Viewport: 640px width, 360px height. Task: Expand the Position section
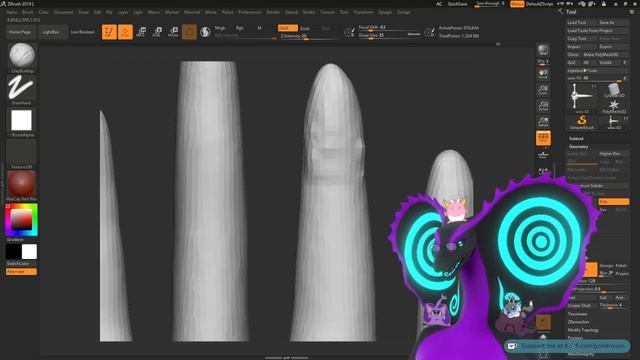coord(575,338)
